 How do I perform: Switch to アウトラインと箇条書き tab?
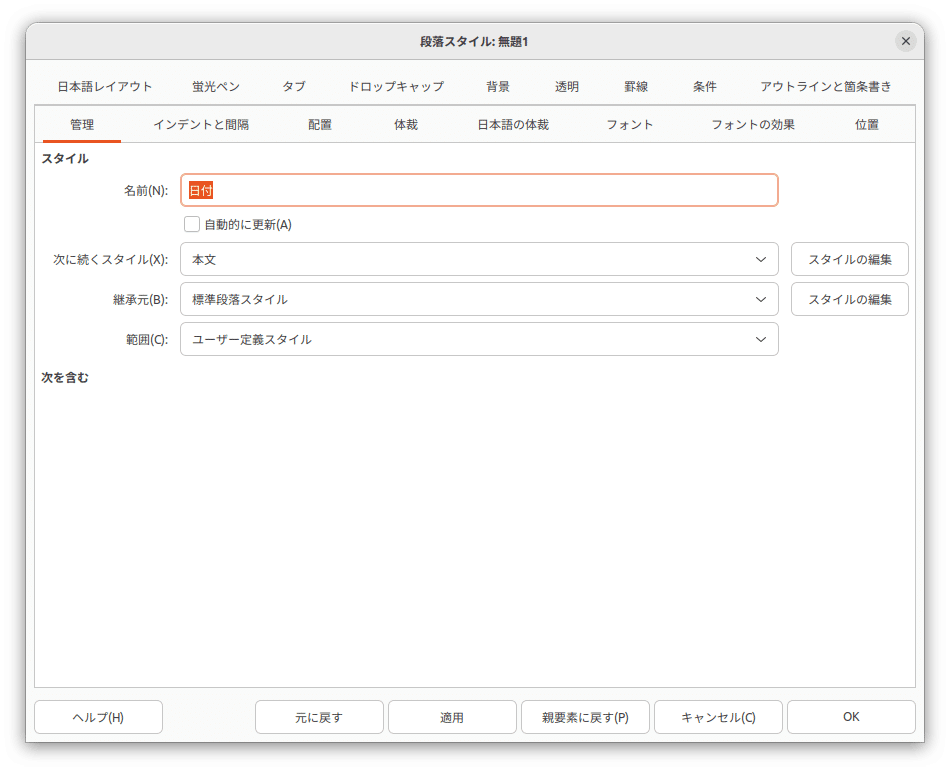pyautogui.click(x=826, y=87)
